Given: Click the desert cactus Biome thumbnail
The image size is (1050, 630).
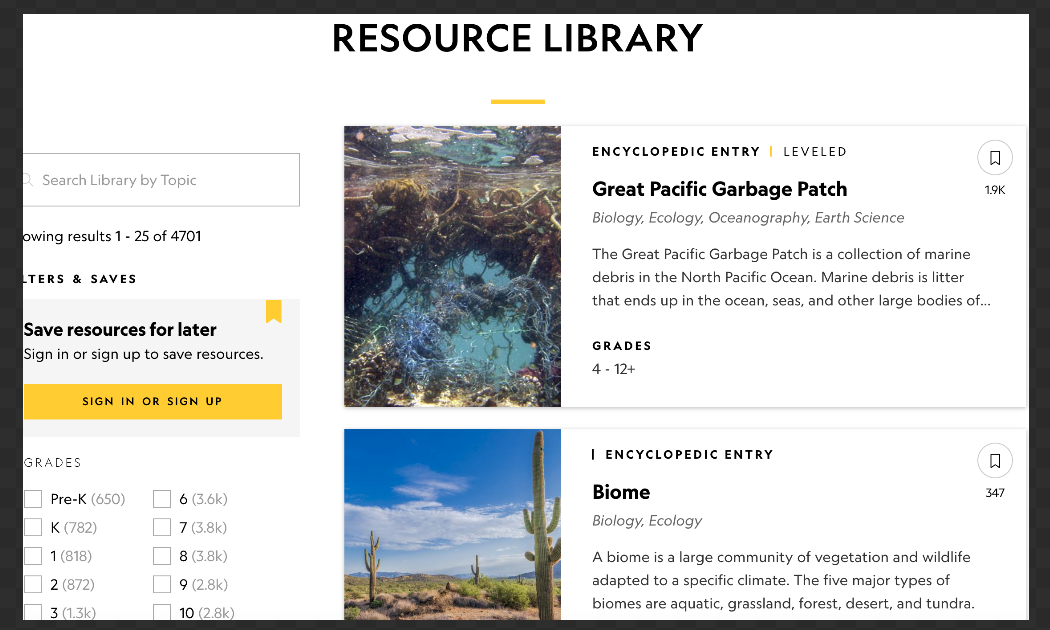Looking at the screenshot, I should (452, 525).
